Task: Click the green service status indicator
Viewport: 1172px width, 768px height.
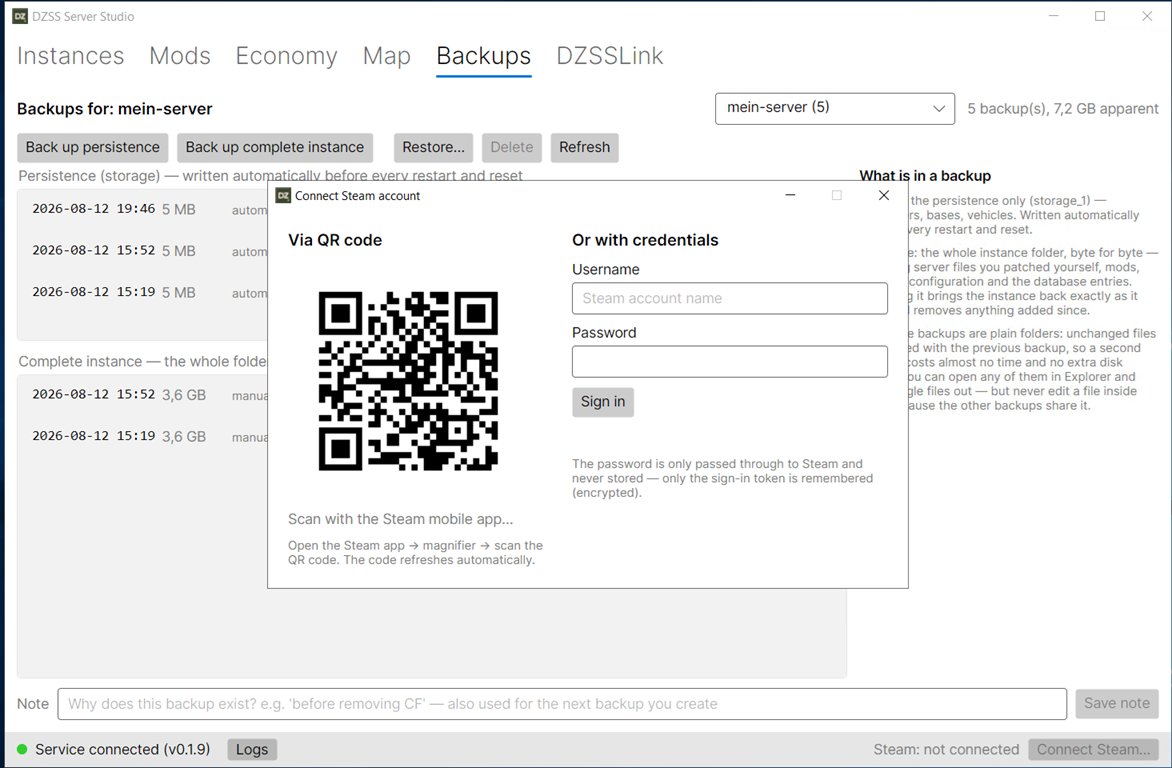Action: pos(22,749)
